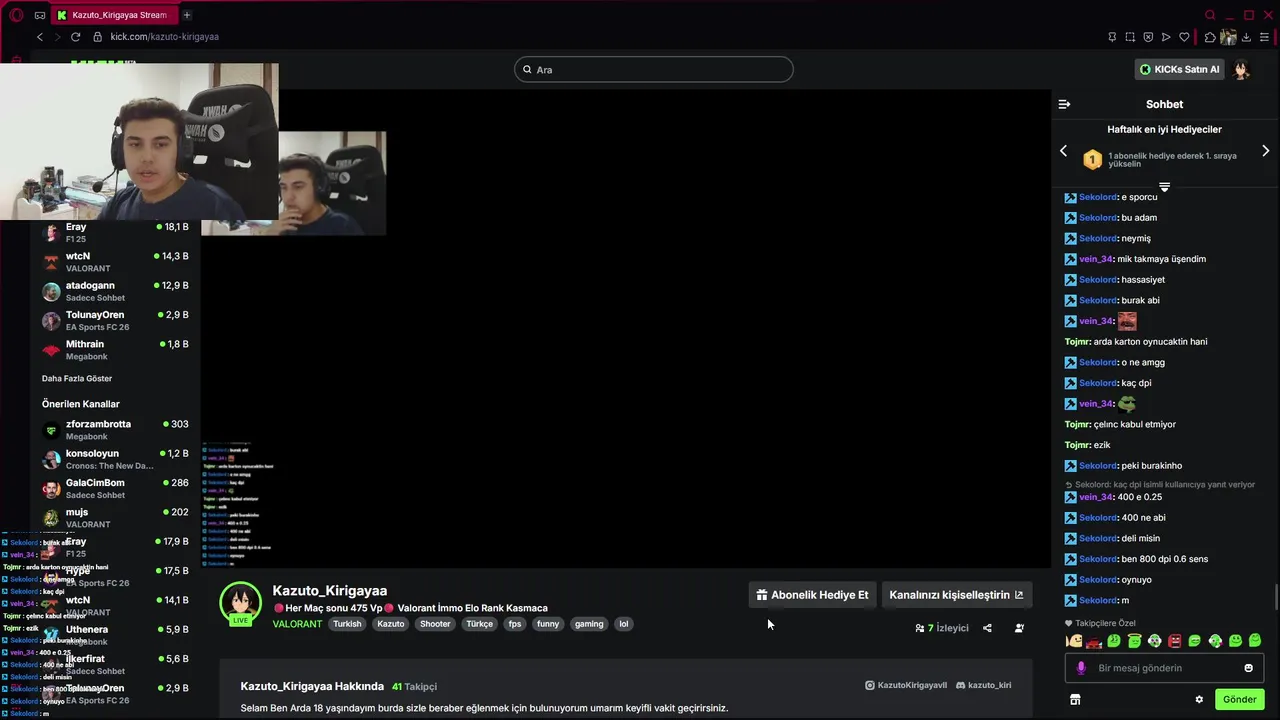1280x720 pixels.
Task: Click Abonelik Hediye Et button
Action: [812, 595]
